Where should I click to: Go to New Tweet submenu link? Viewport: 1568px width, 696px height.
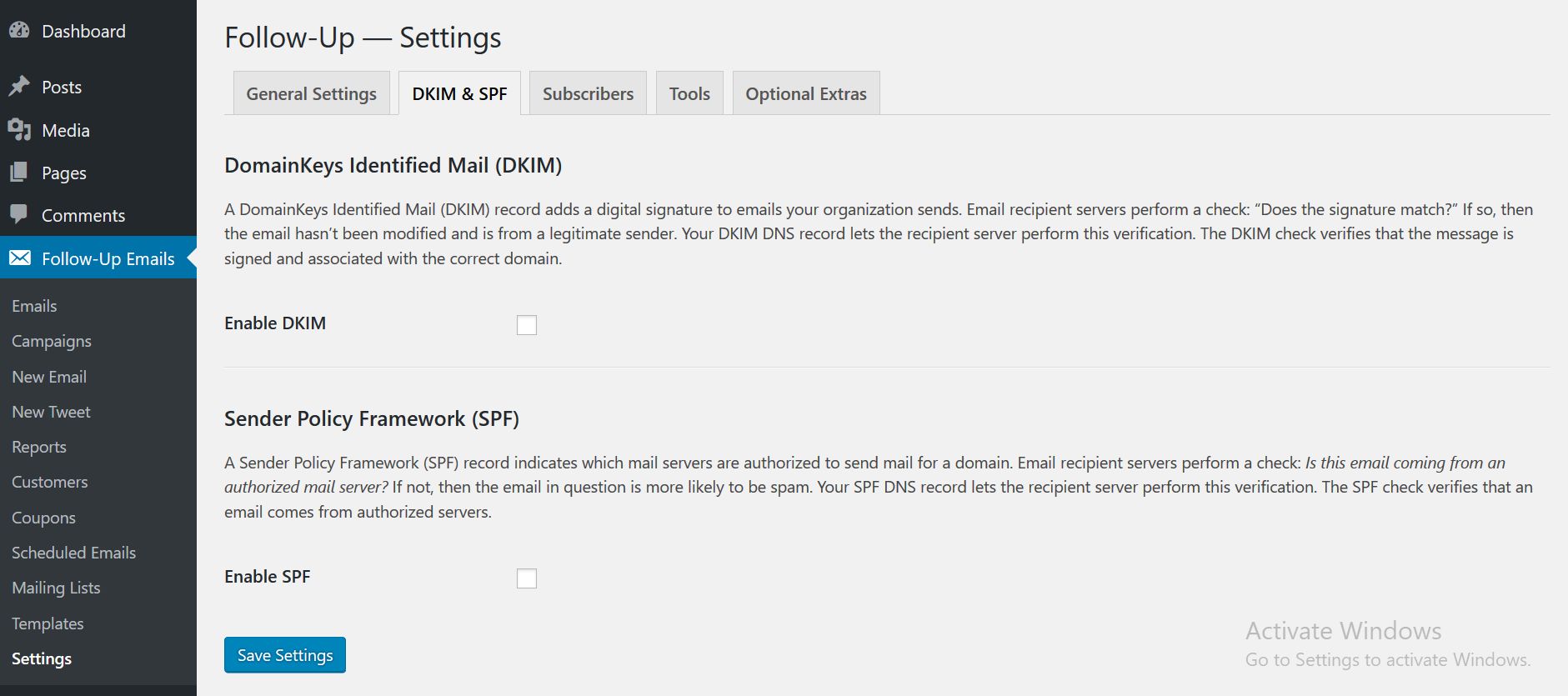tap(51, 412)
